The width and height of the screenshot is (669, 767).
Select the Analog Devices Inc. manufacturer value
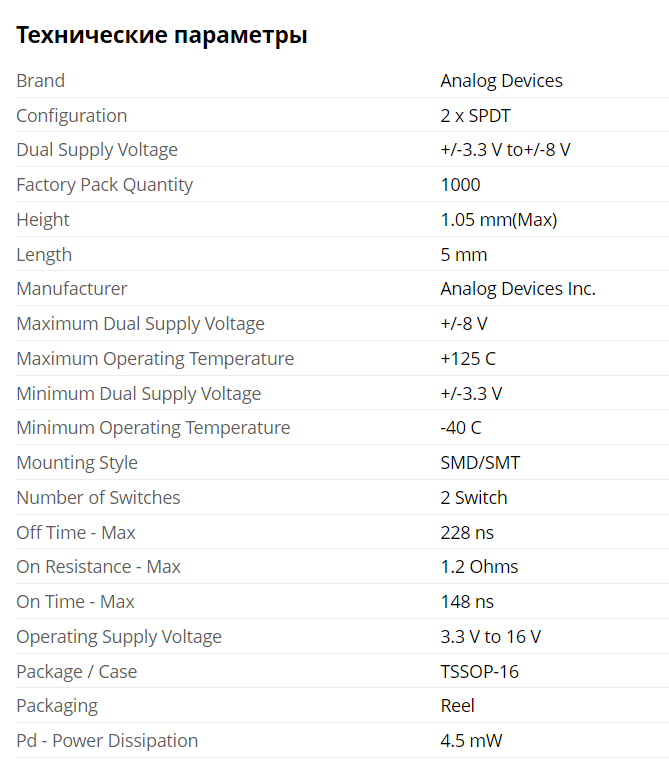[x=517, y=289]
